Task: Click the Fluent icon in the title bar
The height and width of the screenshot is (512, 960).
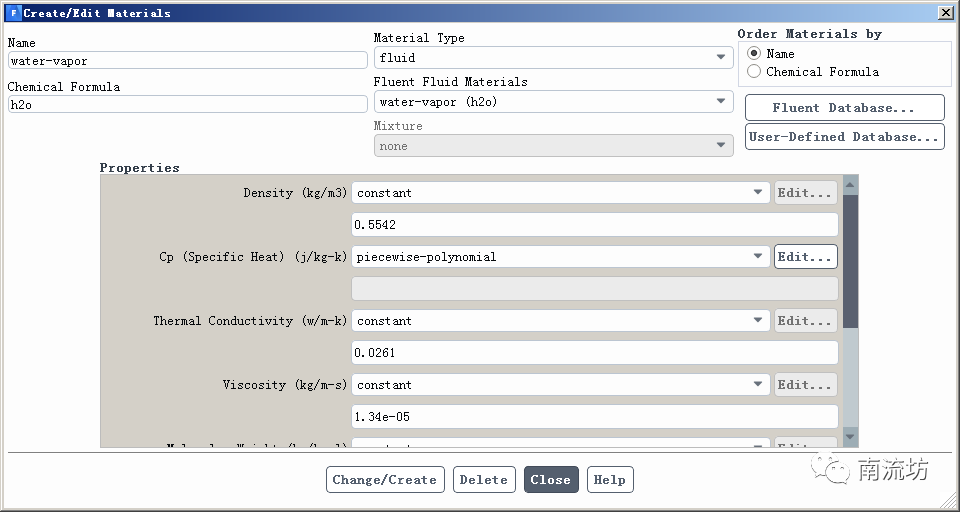Action: (x=13, y=12)
